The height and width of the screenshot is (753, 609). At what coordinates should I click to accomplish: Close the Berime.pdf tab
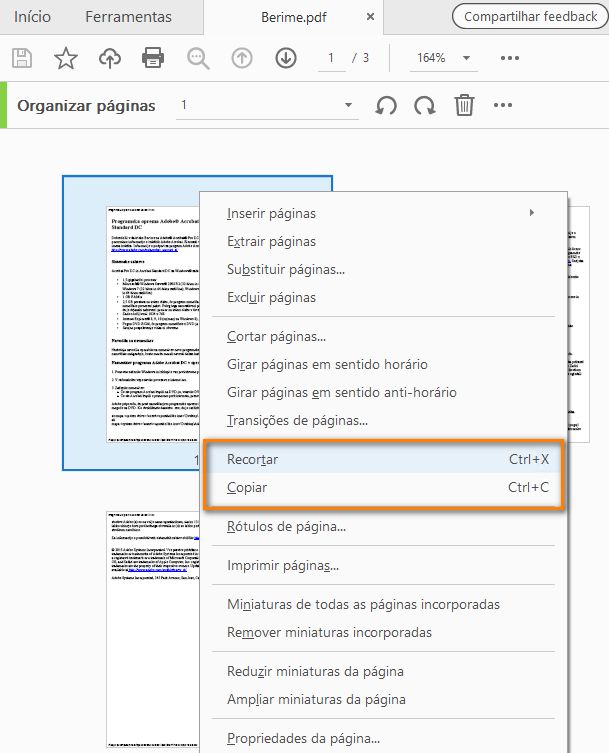[x=370, y=17]
